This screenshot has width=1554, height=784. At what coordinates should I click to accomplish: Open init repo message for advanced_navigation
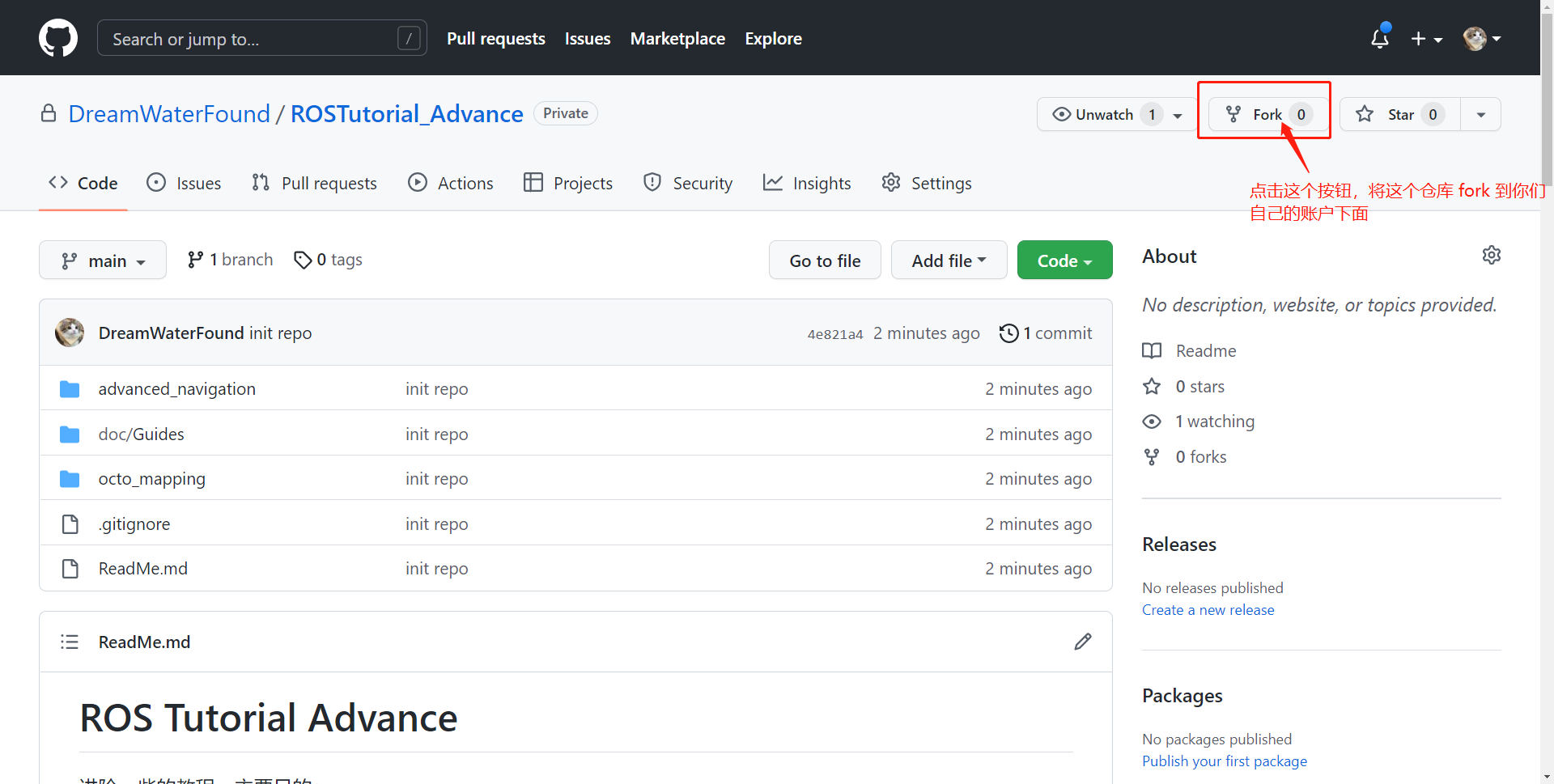pos(437,389)
